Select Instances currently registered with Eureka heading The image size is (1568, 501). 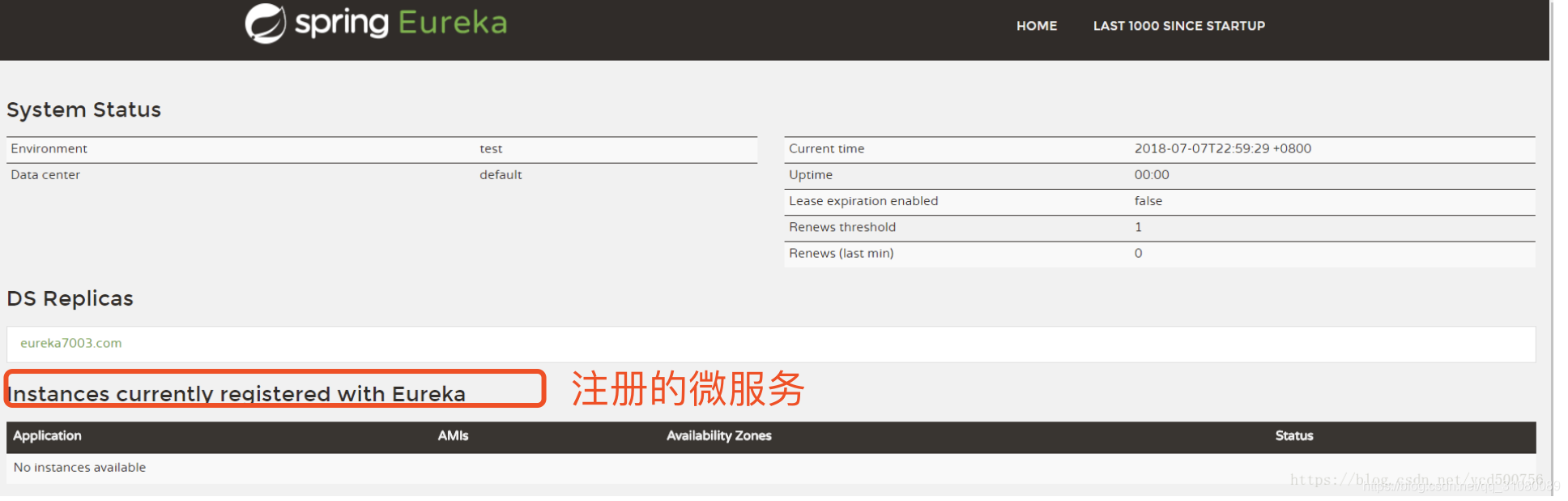tap(236, 393)
